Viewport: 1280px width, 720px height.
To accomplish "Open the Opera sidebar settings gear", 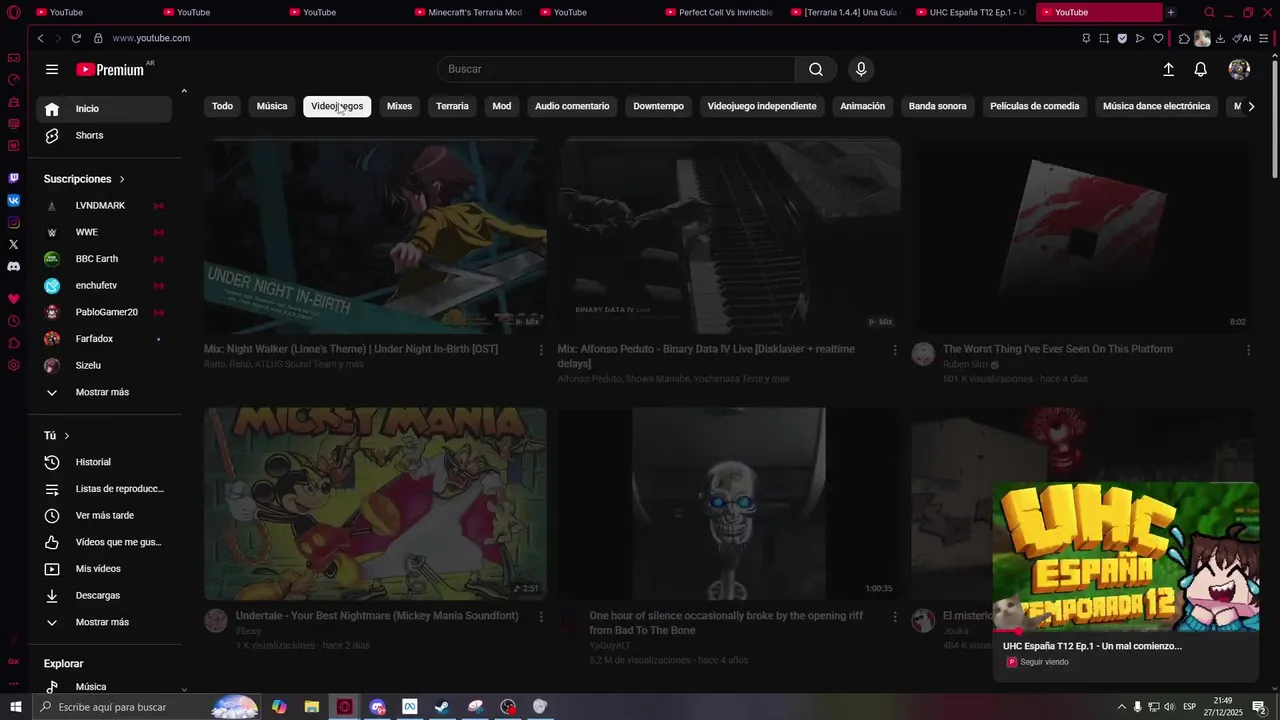I will click(x=13, y=365).
